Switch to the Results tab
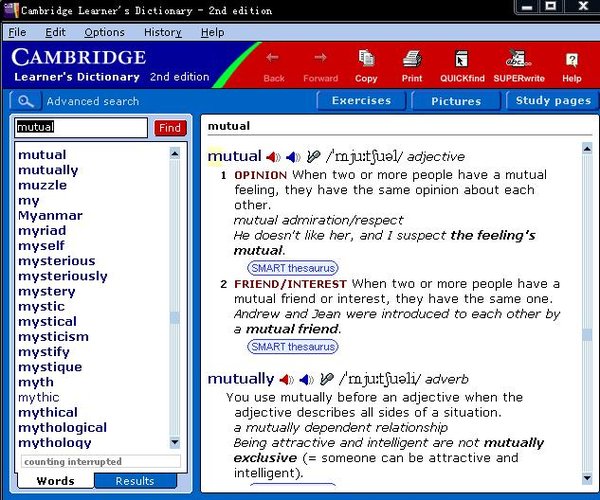The height and width of the screenshot is (500, 600). 135,481
